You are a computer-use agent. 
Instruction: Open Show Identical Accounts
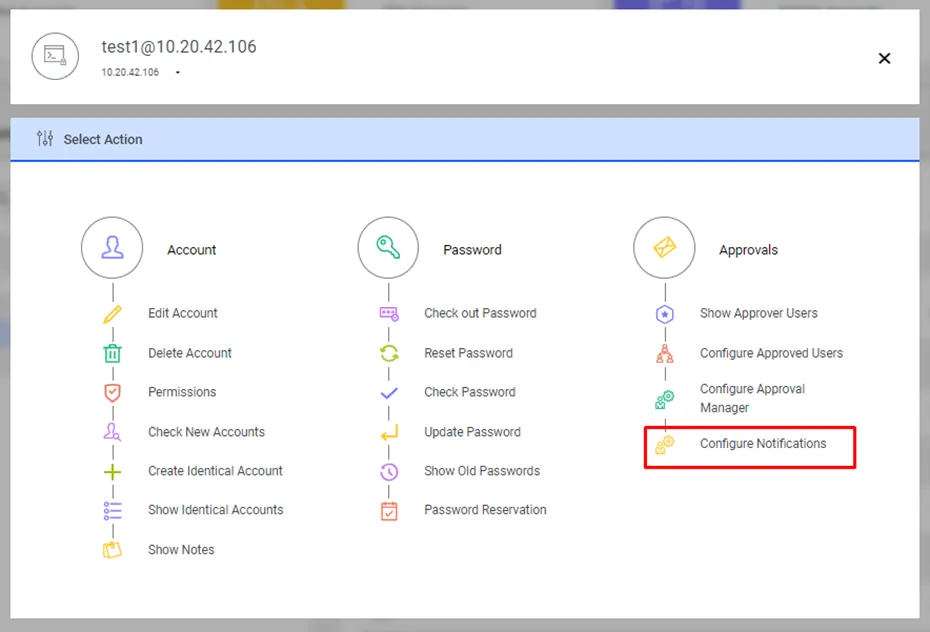(216, 510)
